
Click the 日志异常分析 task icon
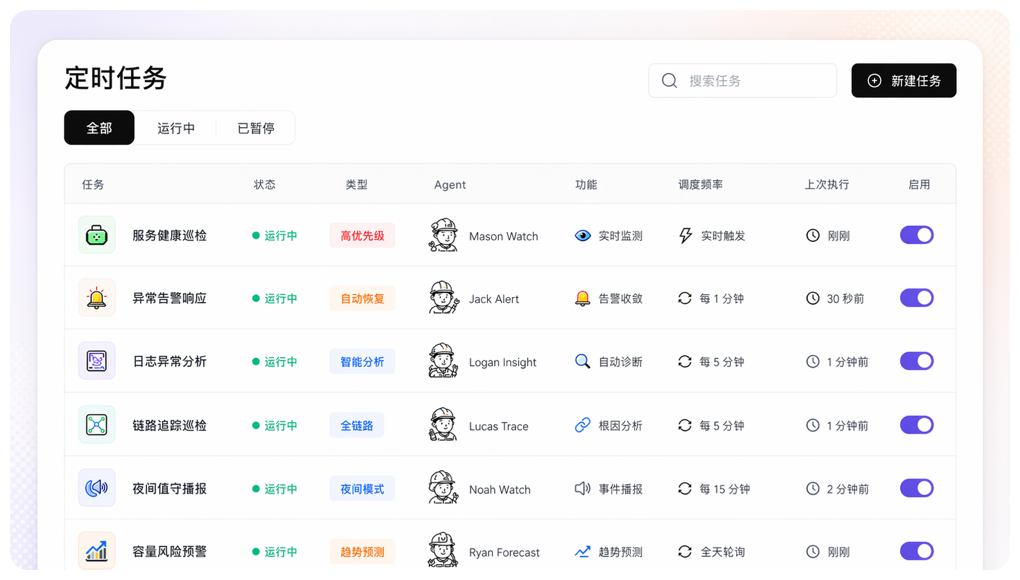tap(96, 361)
